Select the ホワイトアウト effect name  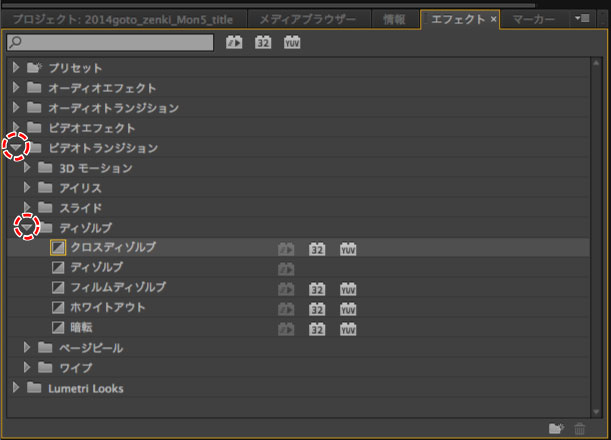(108, 307)
